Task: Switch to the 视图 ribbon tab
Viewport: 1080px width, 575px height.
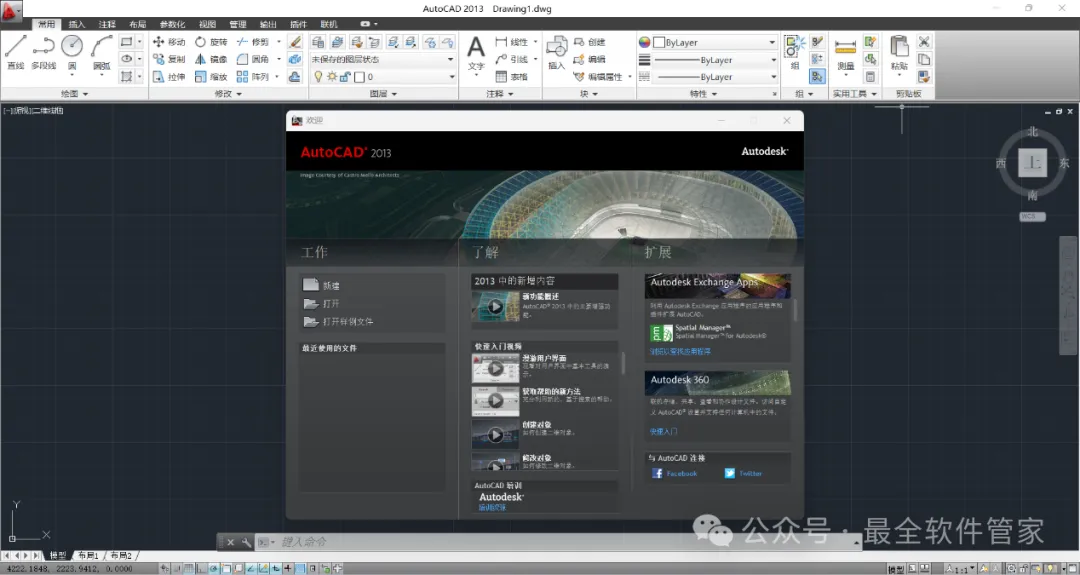Action: pyautogui.click(x=207, y=24)
